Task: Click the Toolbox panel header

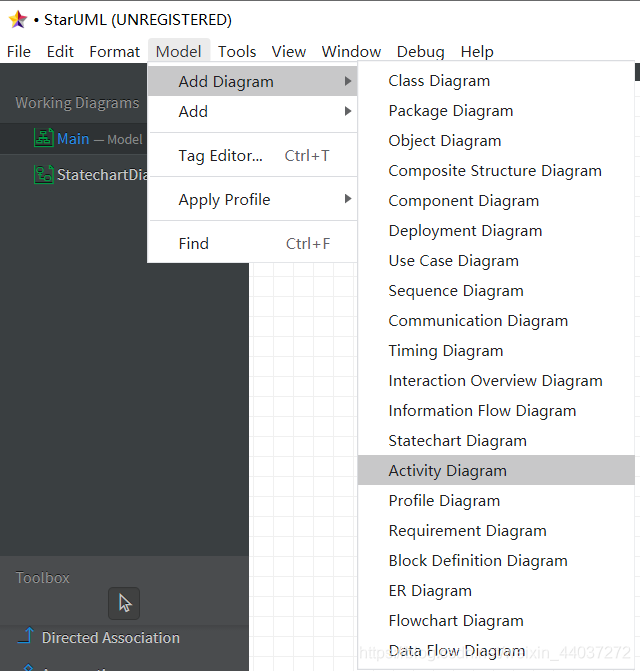Action: pos(42,577)
